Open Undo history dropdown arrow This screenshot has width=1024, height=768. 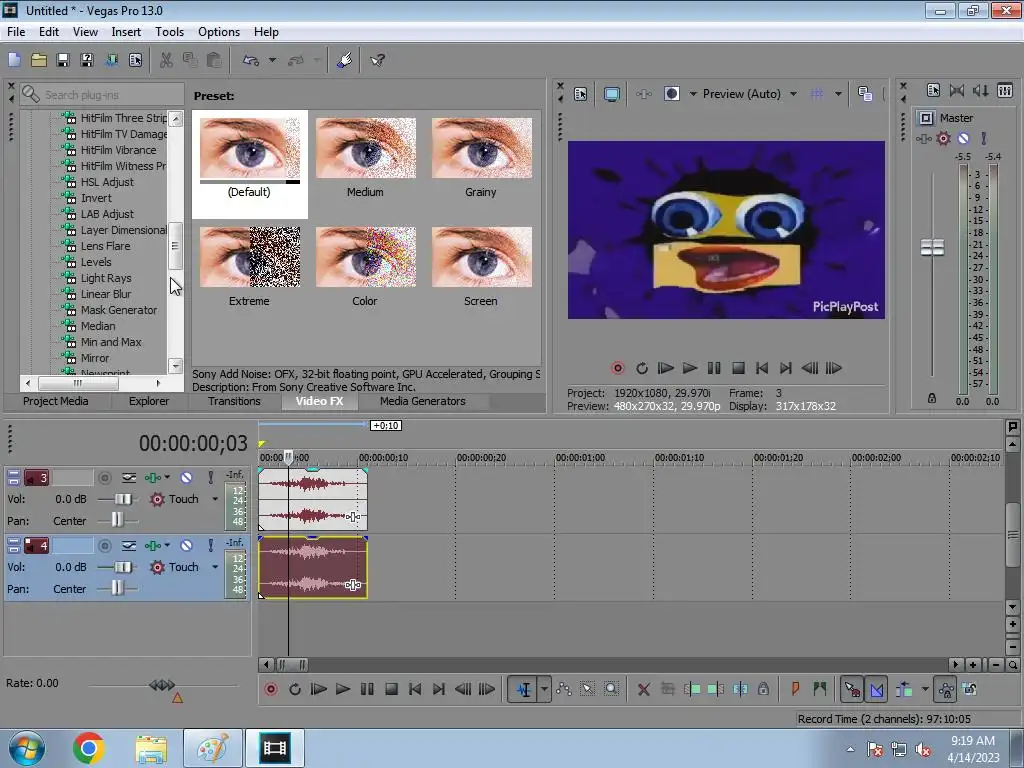272,60
